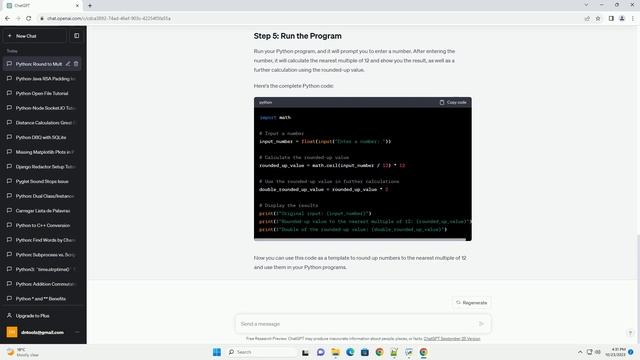Open File Explorer from the taskbar
640x360 pixels.
(335, 352)
